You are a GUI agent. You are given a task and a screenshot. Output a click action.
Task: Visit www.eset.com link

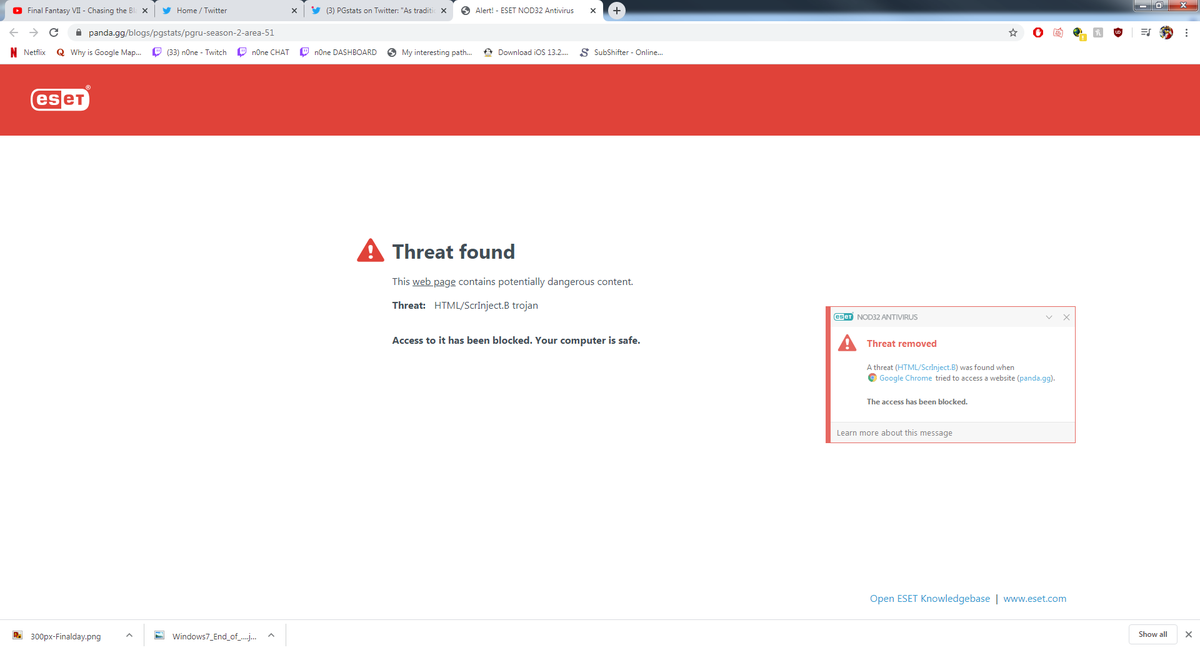(1035, 598)
